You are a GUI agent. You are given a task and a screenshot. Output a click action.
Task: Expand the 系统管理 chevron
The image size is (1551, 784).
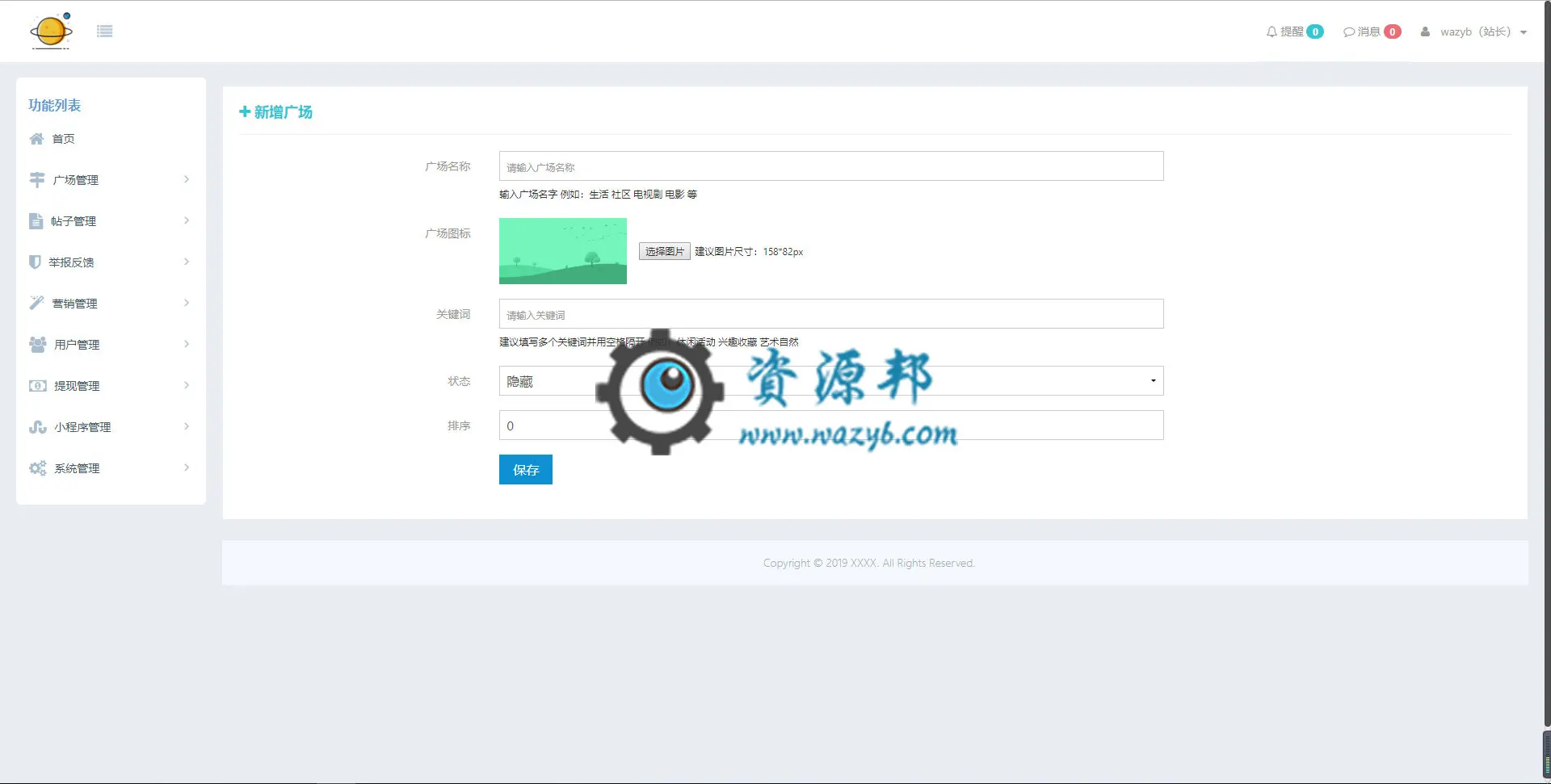click(187, 467)
